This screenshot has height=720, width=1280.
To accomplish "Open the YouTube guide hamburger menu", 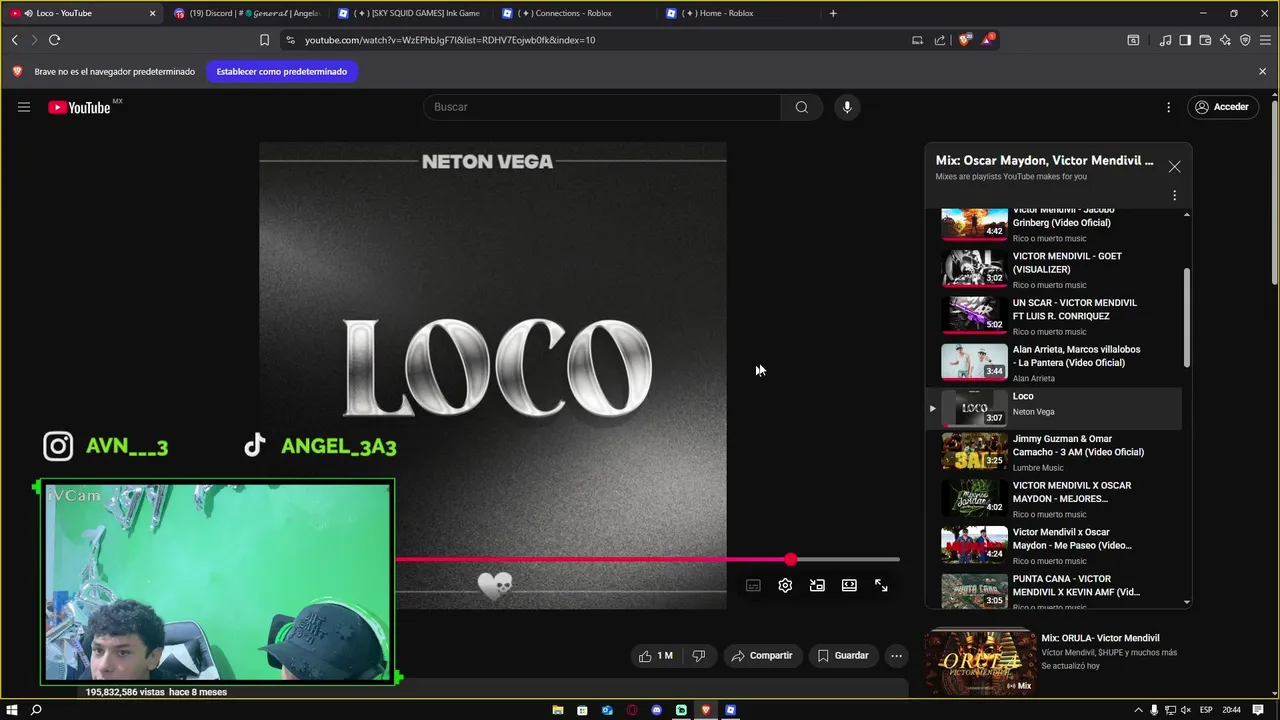I will pyautogui.click(x=24, y=107).
